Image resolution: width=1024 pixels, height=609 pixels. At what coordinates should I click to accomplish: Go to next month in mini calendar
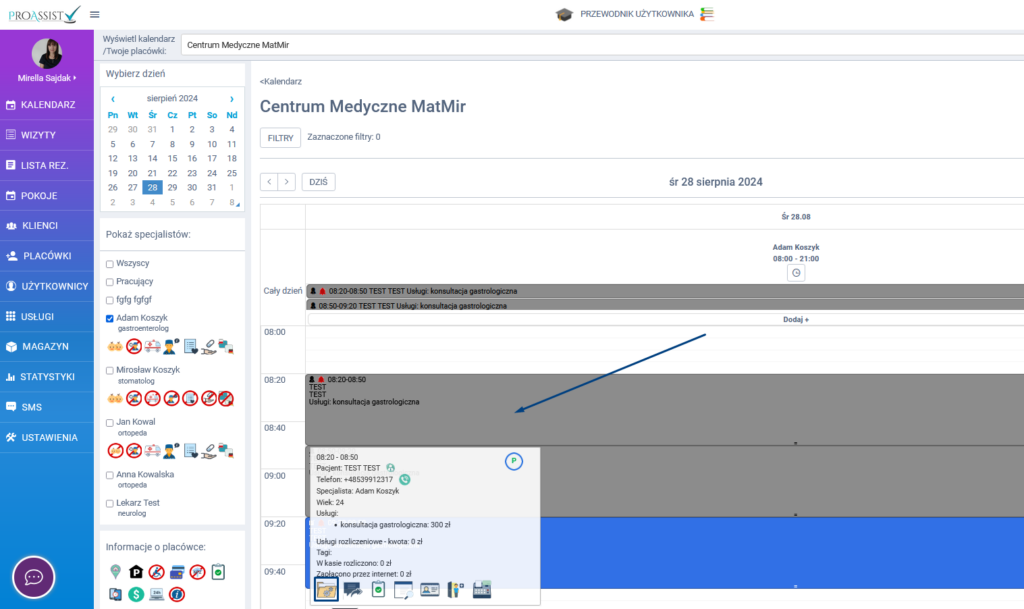click(x=232, y=99)
